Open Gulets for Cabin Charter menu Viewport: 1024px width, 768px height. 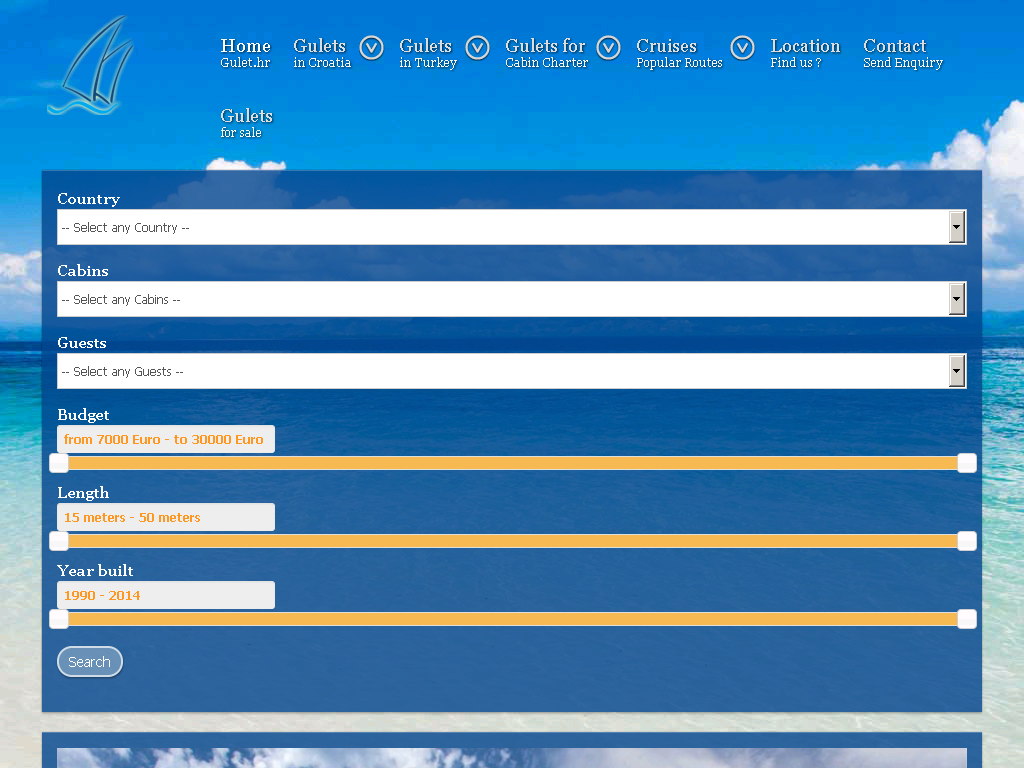click(547, 53)
